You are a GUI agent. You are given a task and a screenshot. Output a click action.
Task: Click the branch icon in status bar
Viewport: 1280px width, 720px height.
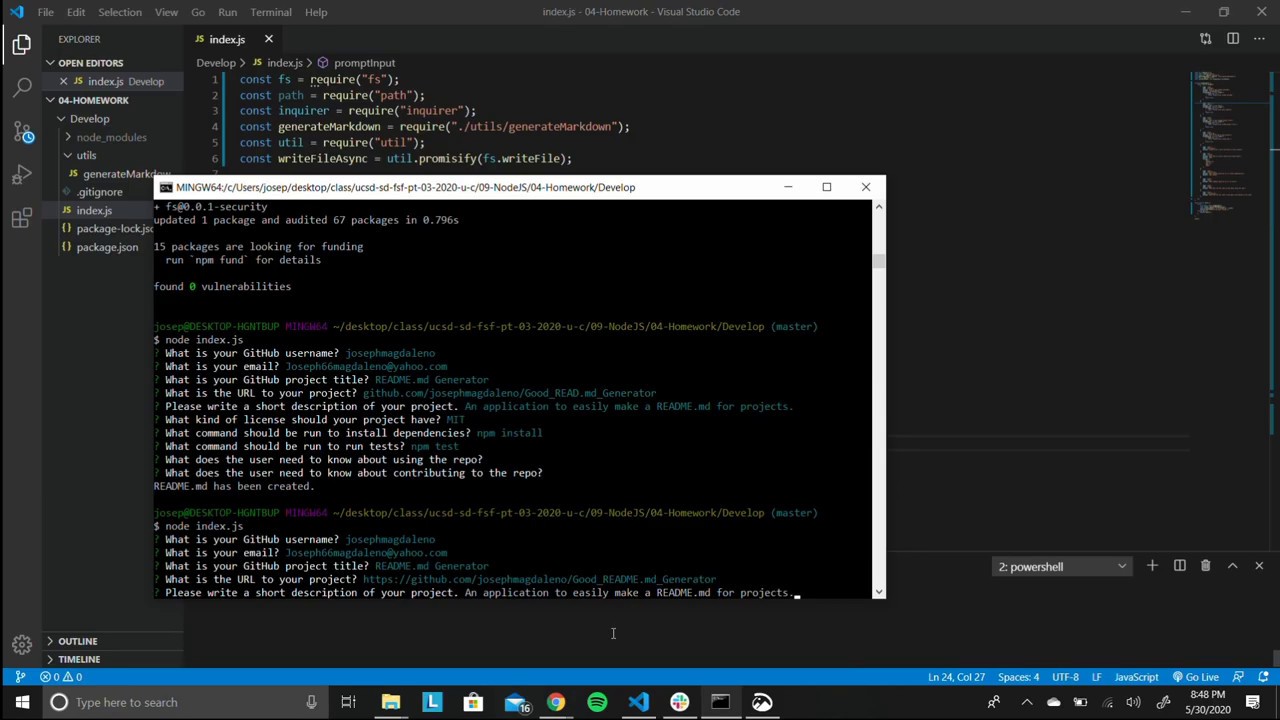coord(20,677)
